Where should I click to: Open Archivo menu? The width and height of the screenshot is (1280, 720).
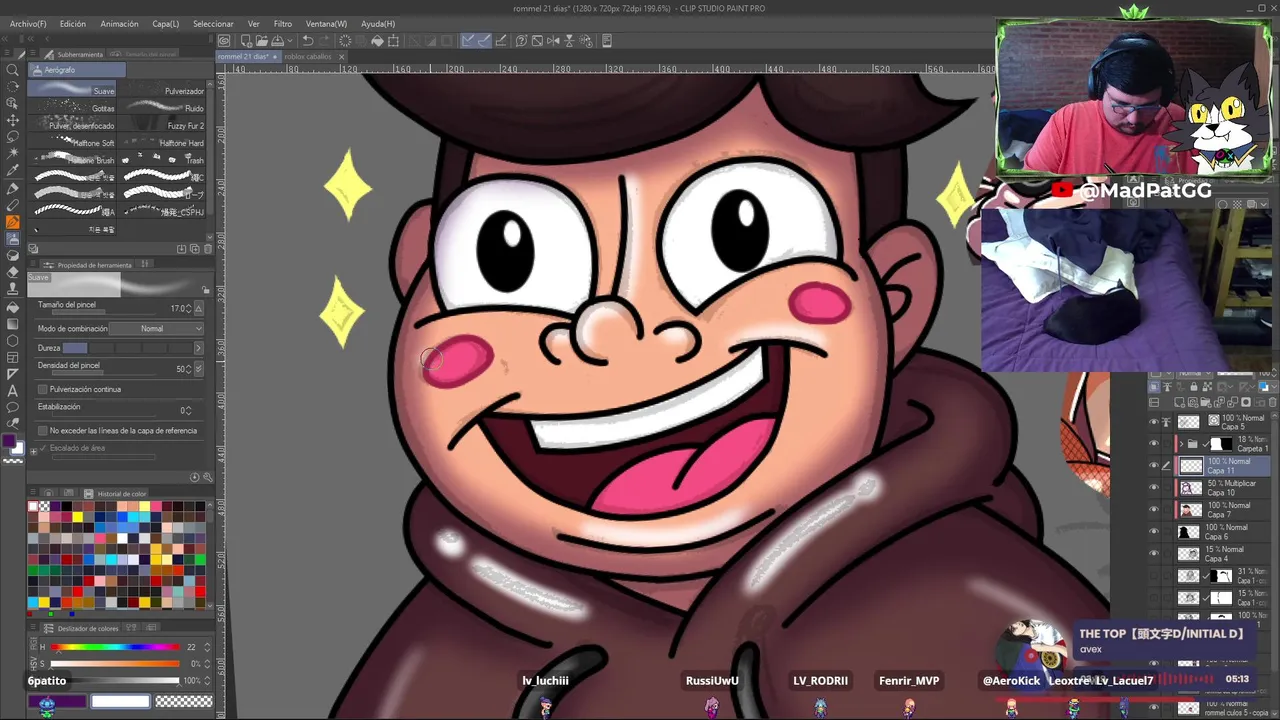[x=28, y=24]
